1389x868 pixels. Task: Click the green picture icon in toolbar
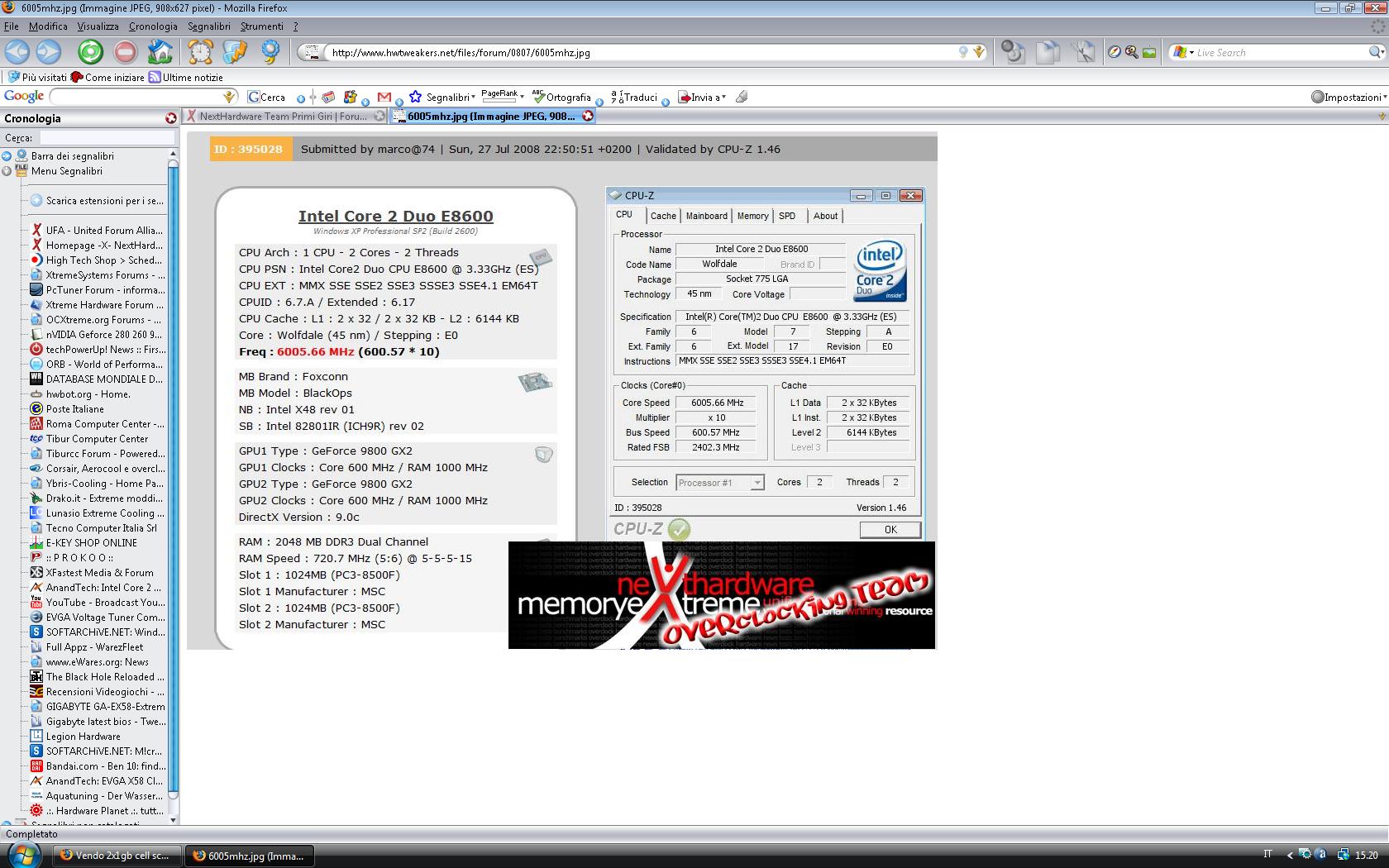pyautogui.click(x=1149, y=52)
